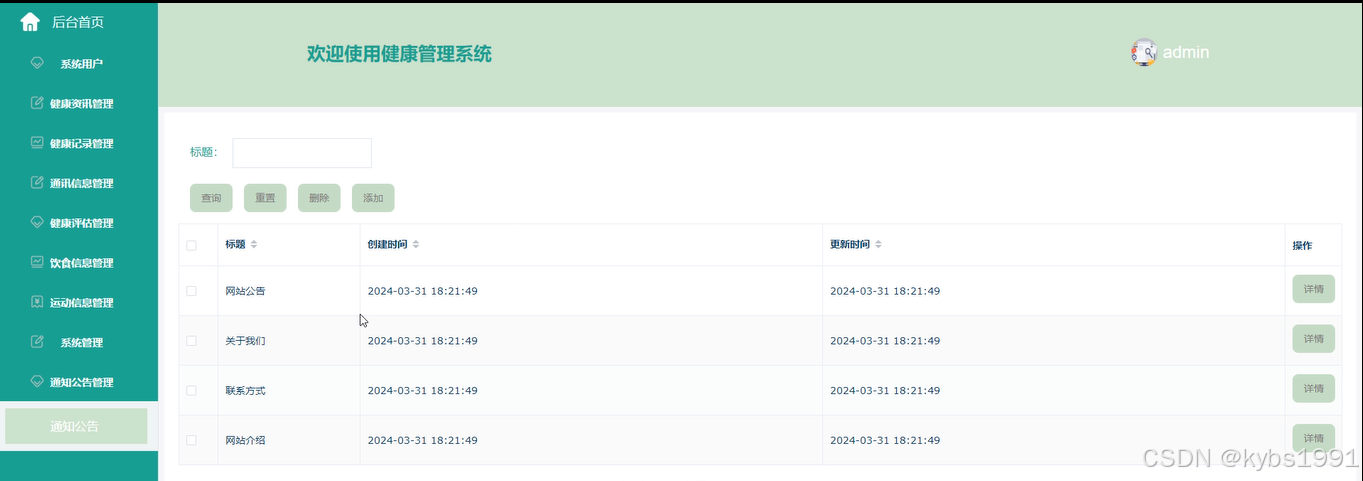Click the chart icon beside 健康记录管理

[38, 143]
